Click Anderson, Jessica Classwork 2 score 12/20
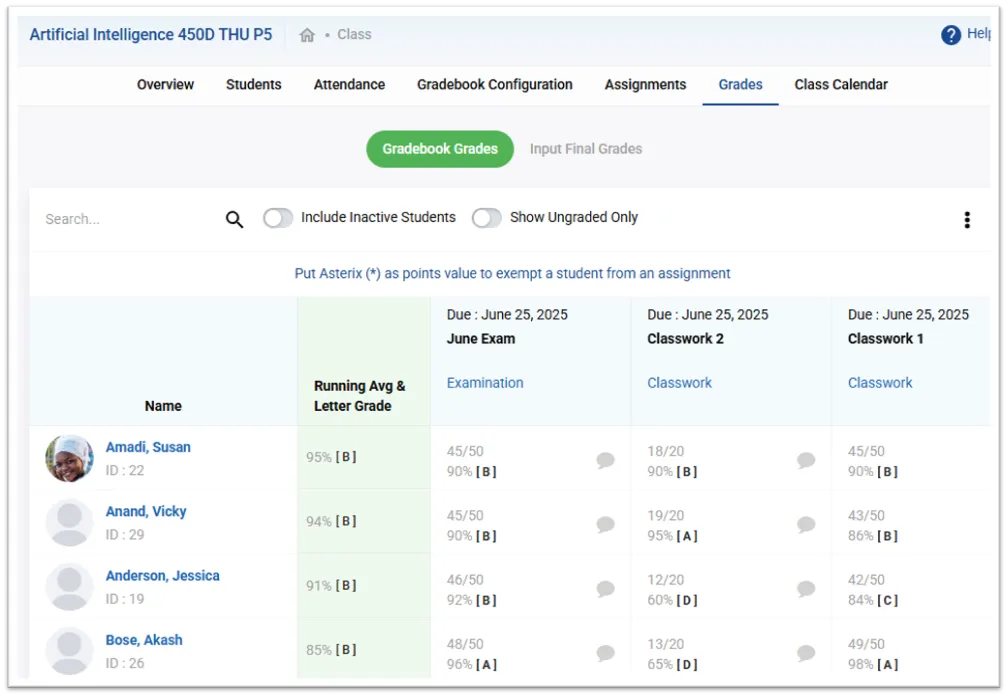 665,580
